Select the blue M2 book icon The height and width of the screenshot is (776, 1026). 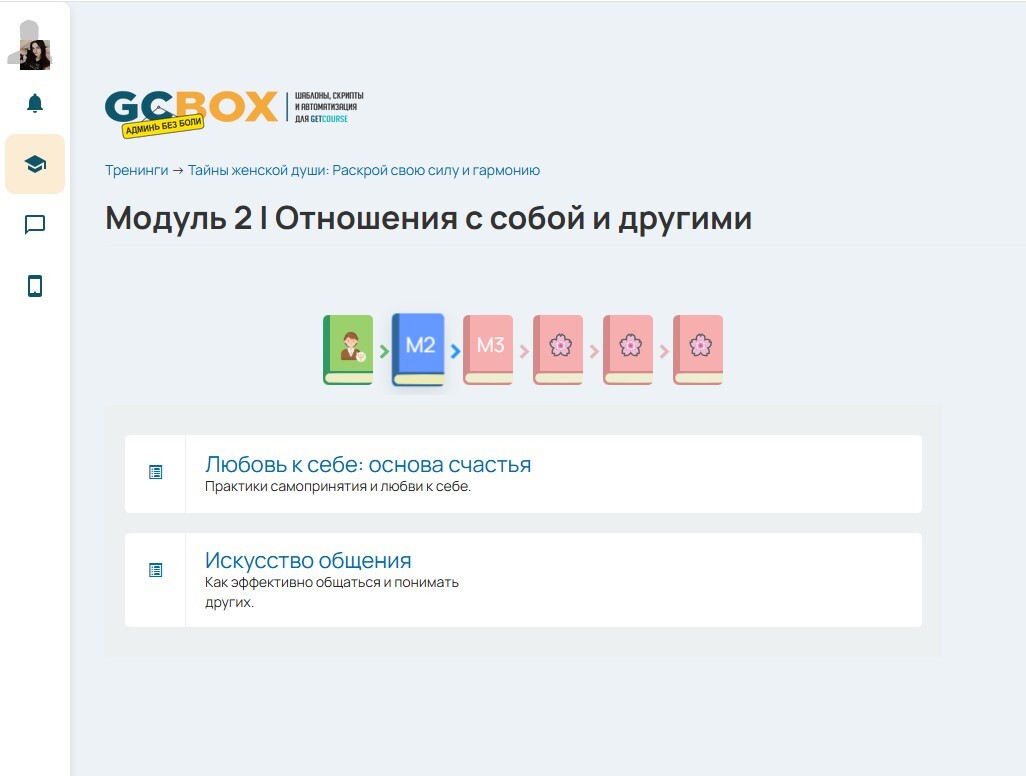418,349
